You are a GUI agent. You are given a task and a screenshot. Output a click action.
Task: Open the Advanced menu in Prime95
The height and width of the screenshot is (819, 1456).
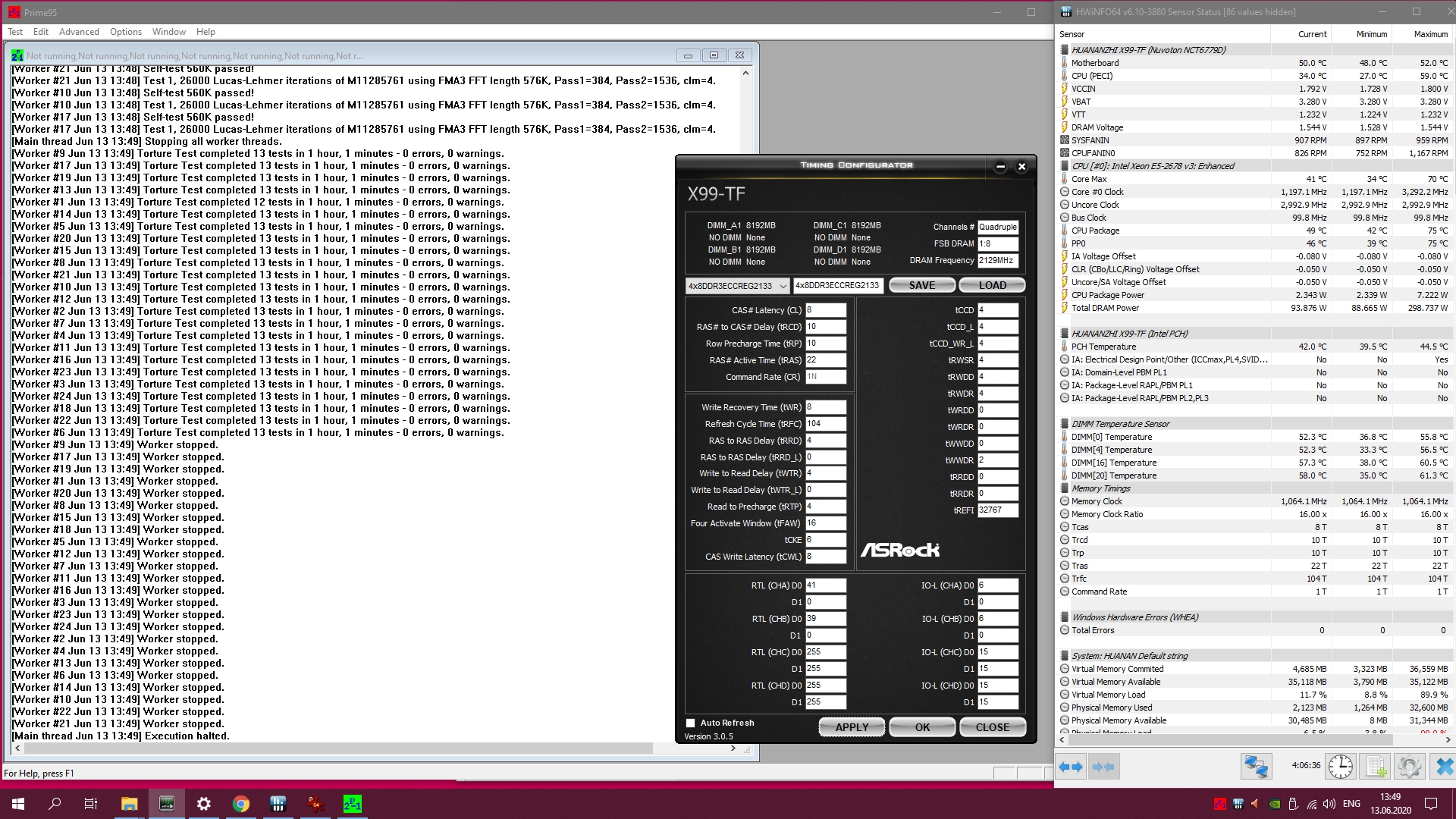(x=79, y=32)
